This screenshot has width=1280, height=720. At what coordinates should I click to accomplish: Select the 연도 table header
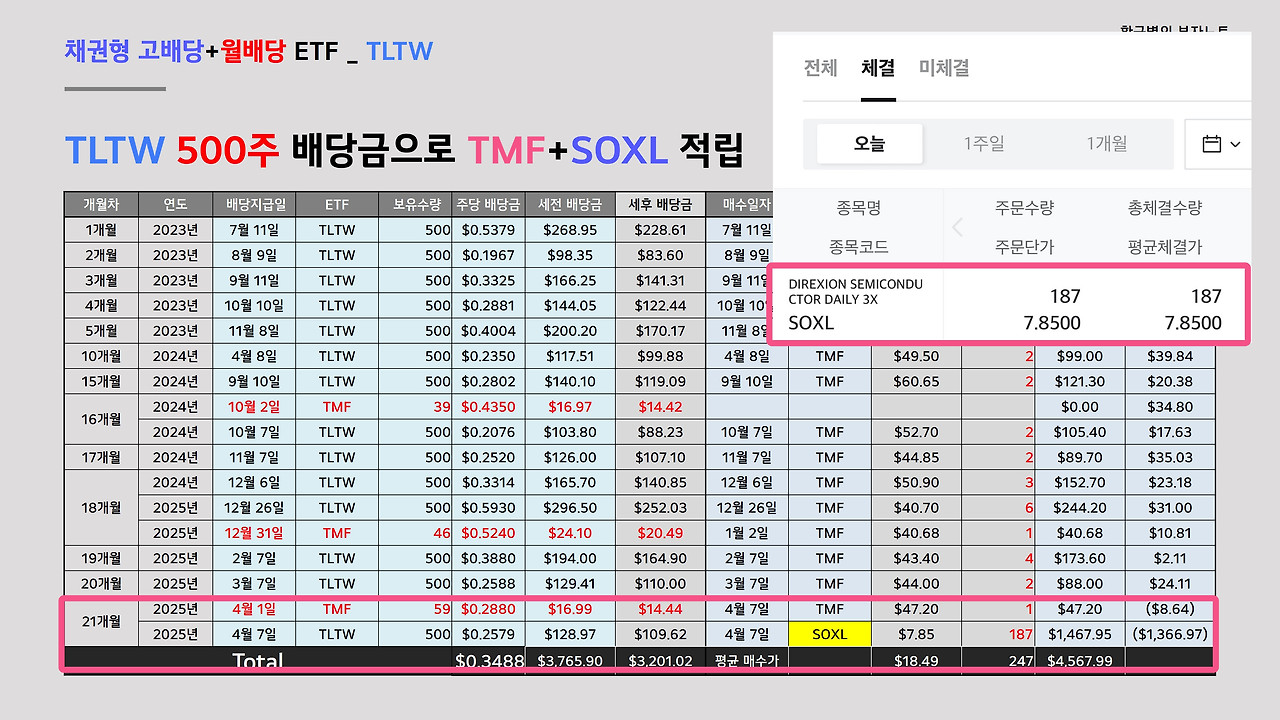(176, 204)
